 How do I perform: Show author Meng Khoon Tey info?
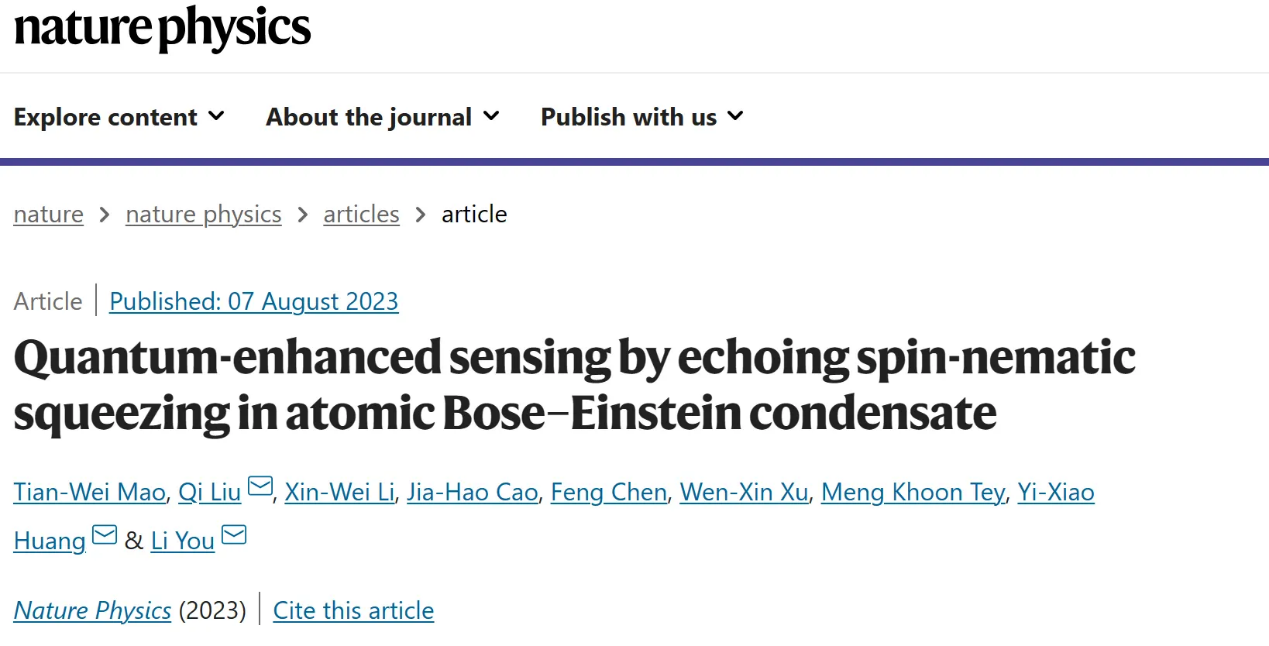(x=912, y=492)
